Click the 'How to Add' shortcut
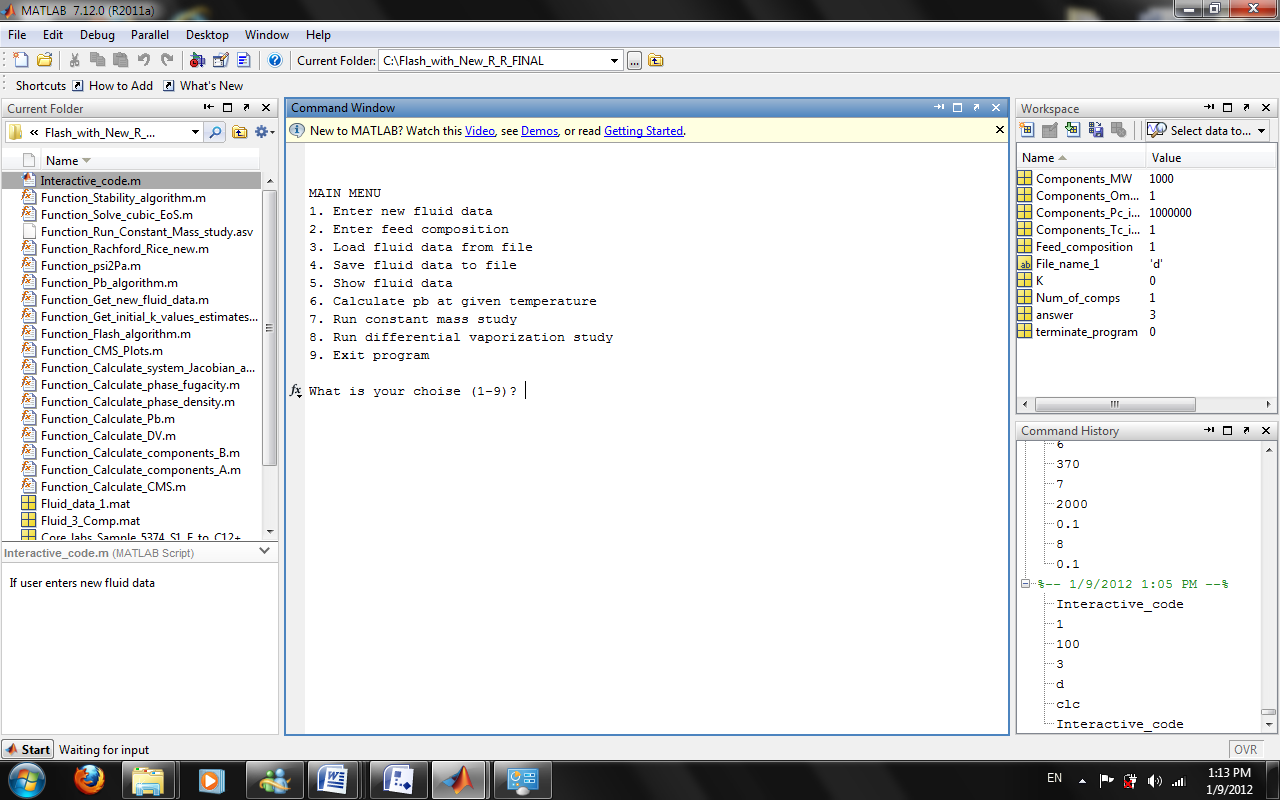The width and height of the screenshot is (1280, 800). tap(112, 86)
